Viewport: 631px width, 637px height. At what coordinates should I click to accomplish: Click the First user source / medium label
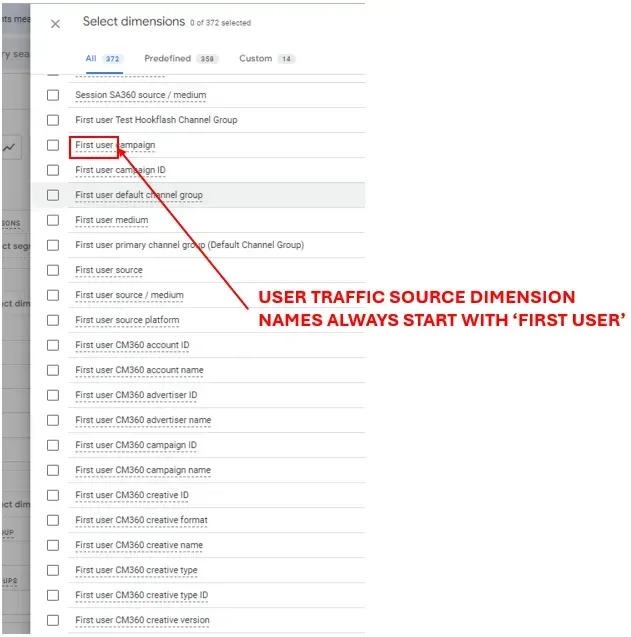click(x=129, y=295)
